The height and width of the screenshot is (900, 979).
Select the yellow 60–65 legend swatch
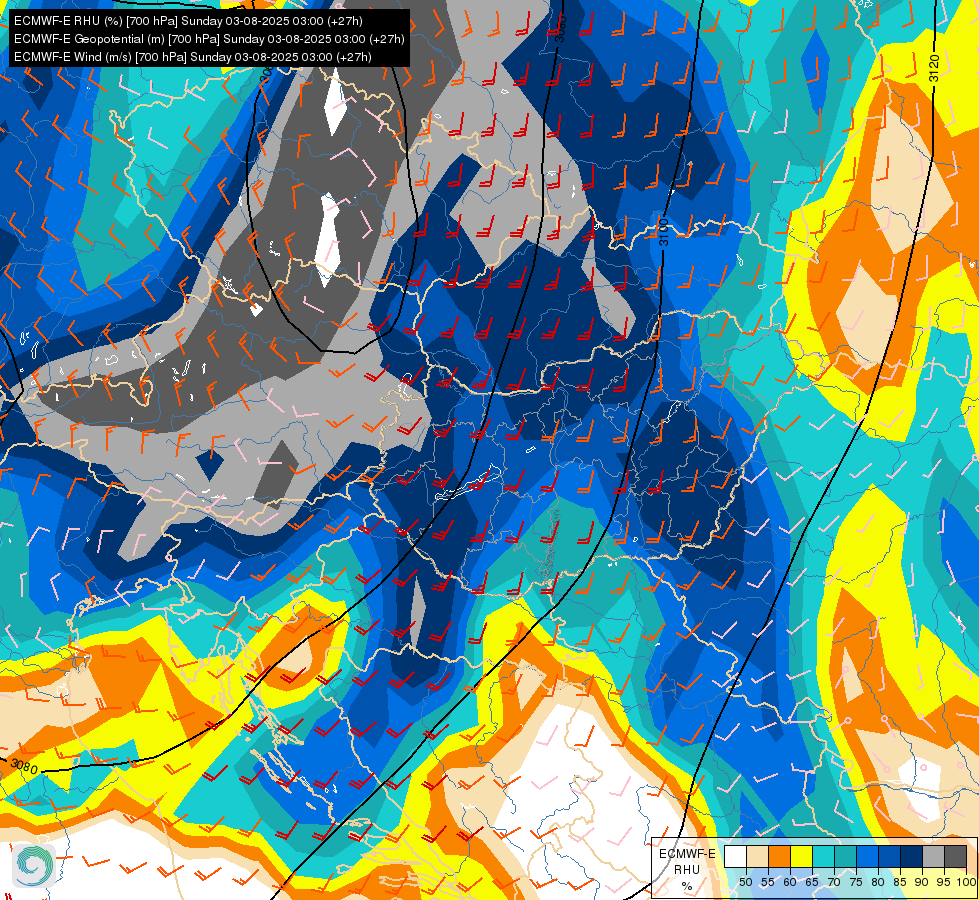[802, 856]
